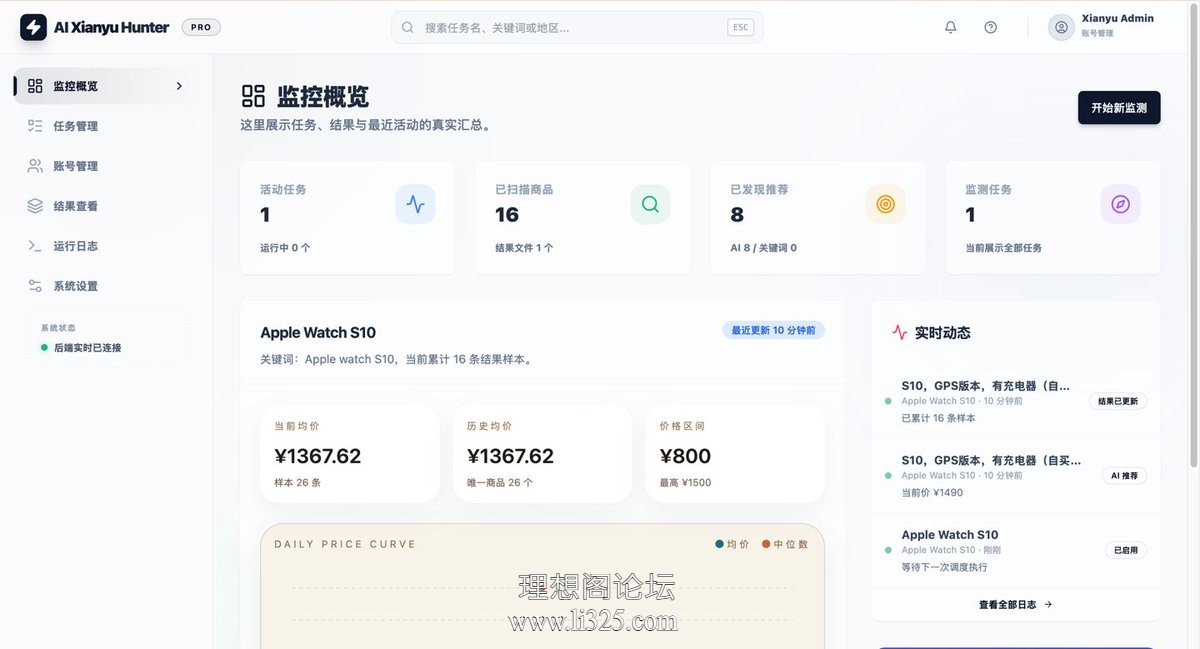This screenshot has width=1200, height=649.
Task: Click the 历史均价 ¥1367.62 card
Action: click(542, 454)
